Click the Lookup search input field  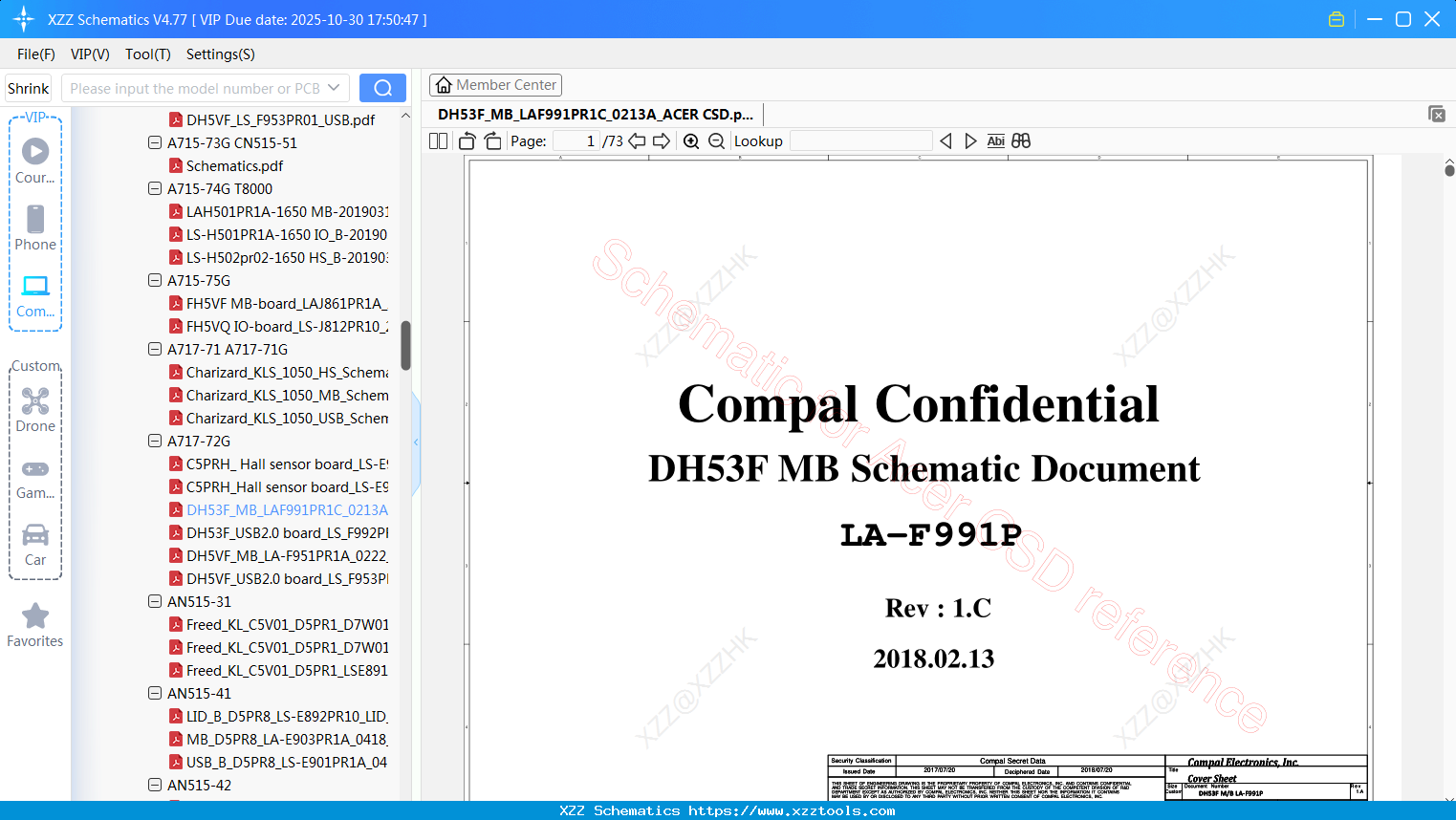(x=861, y=141)
